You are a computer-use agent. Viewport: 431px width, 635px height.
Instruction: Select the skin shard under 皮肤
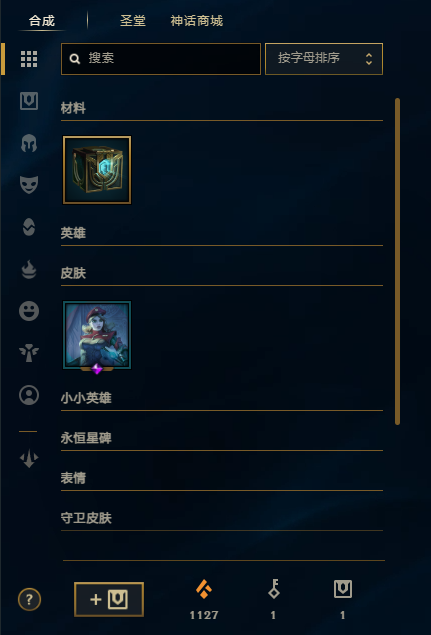[97, 336]
